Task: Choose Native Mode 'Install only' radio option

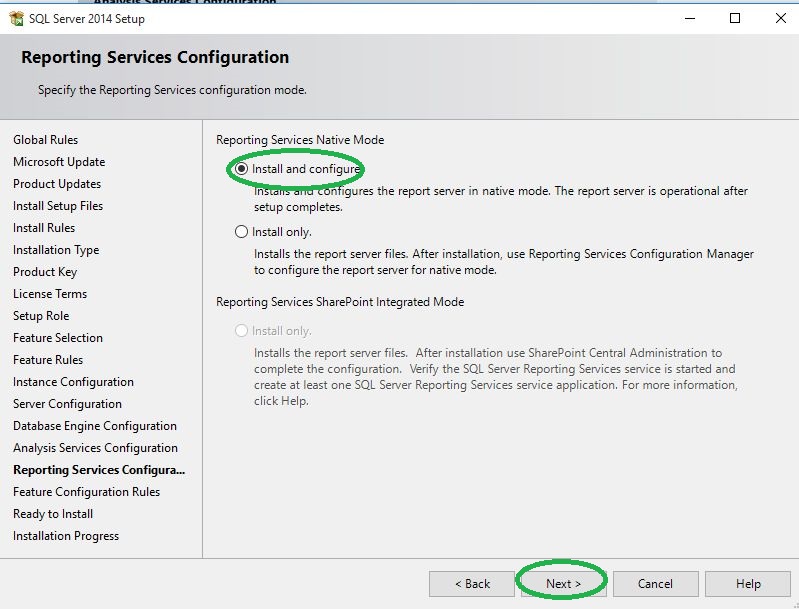Action: pos(241,232)
